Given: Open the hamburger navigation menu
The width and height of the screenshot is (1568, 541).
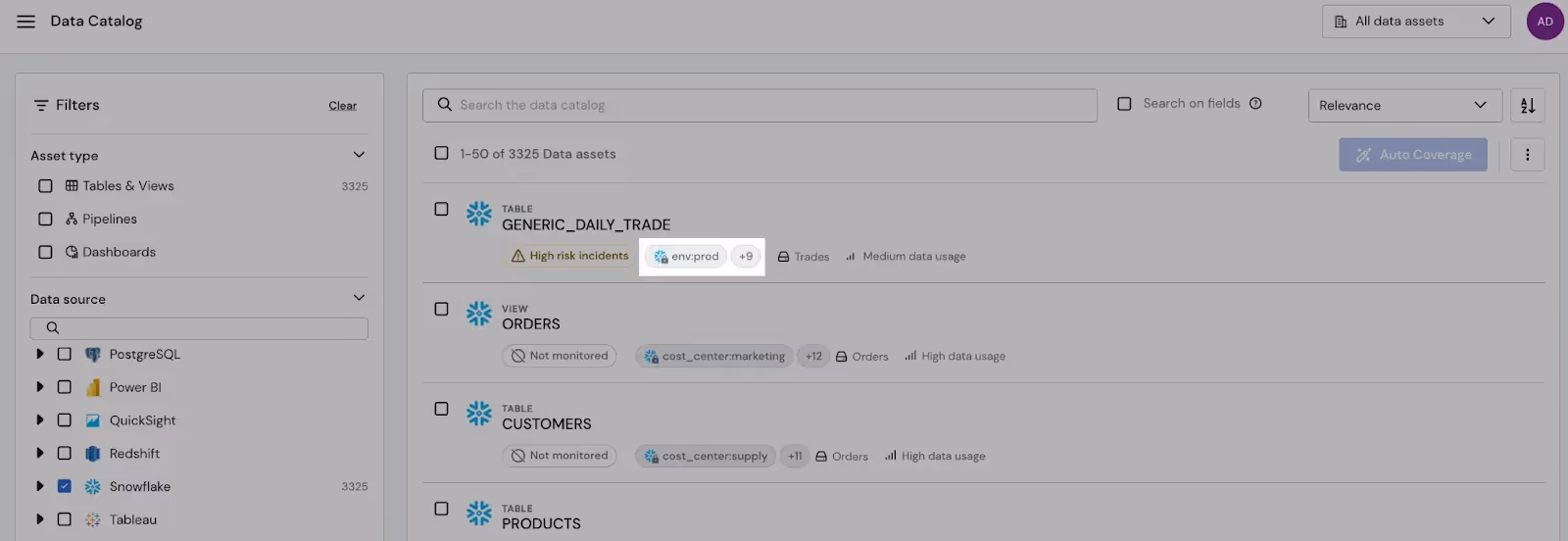Looking at the screenshot, I should (x=26, y=21).
